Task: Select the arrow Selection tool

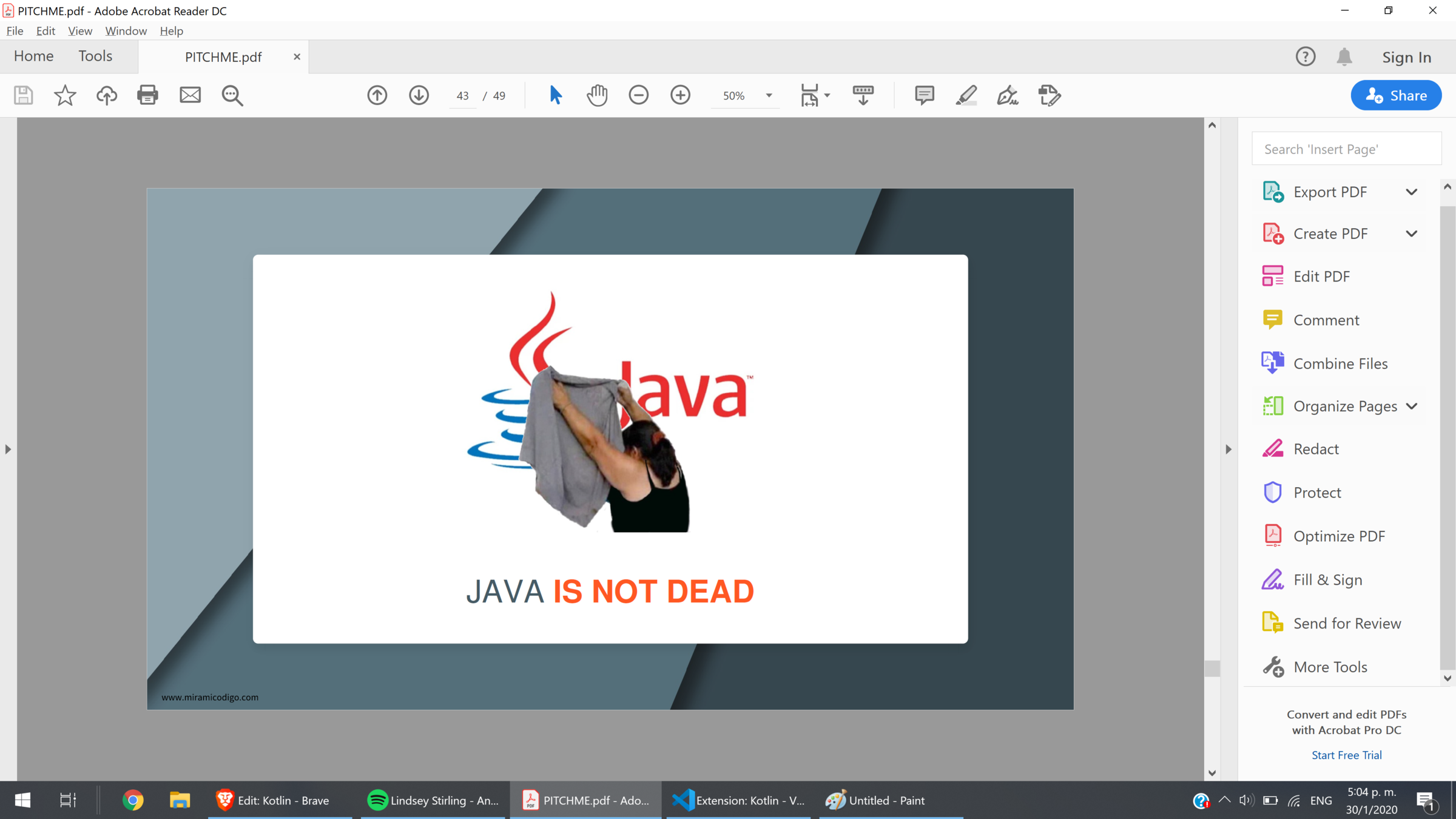Action: tap(555, 95)
